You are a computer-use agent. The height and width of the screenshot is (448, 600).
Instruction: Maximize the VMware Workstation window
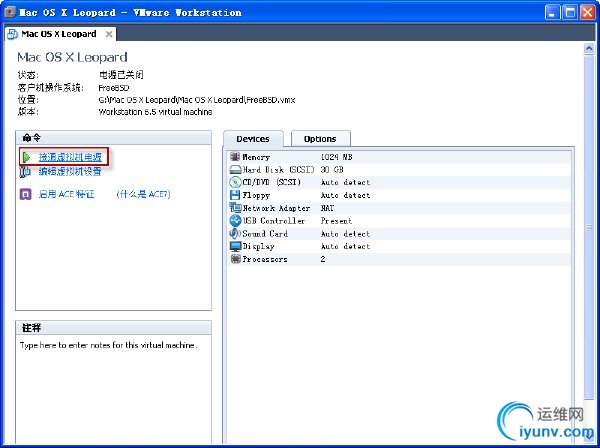pyautogui.click(x=570, y=12)
